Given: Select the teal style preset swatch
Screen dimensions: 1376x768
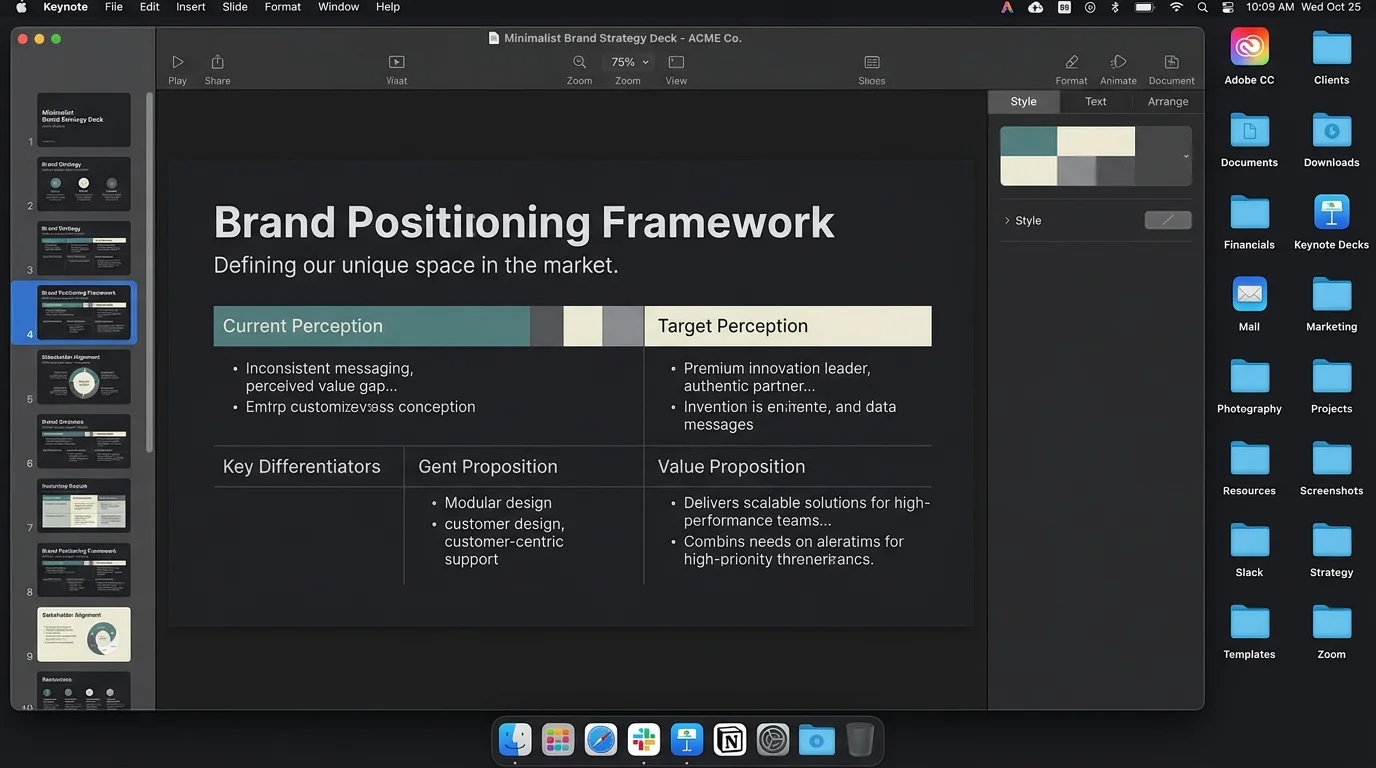Looking at the screenshot, I should (1028, 141).
